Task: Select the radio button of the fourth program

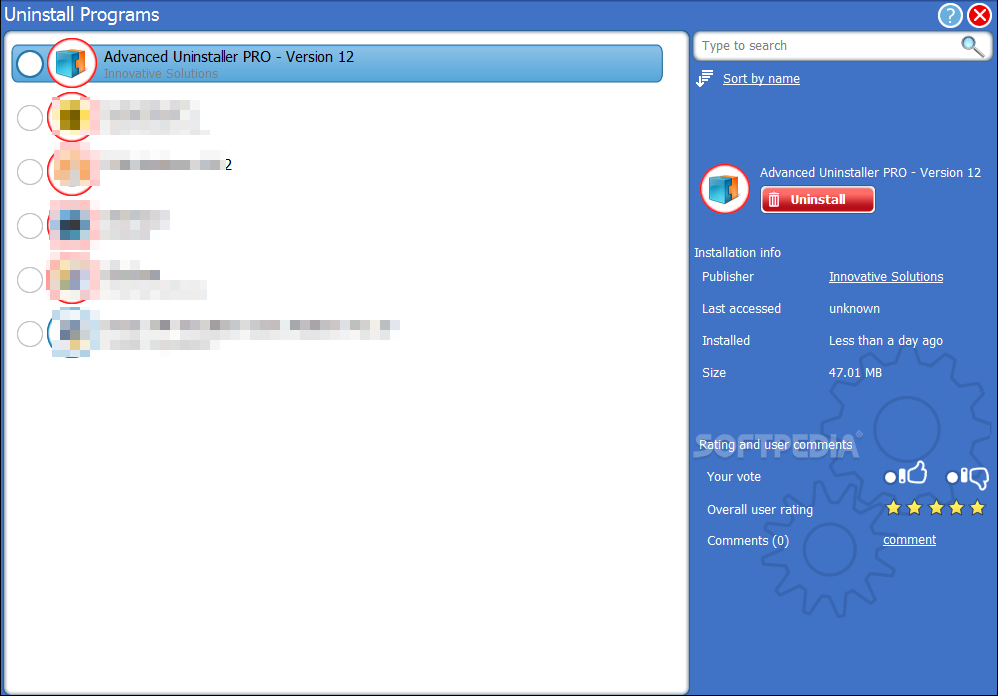Action: pos(29,226)
